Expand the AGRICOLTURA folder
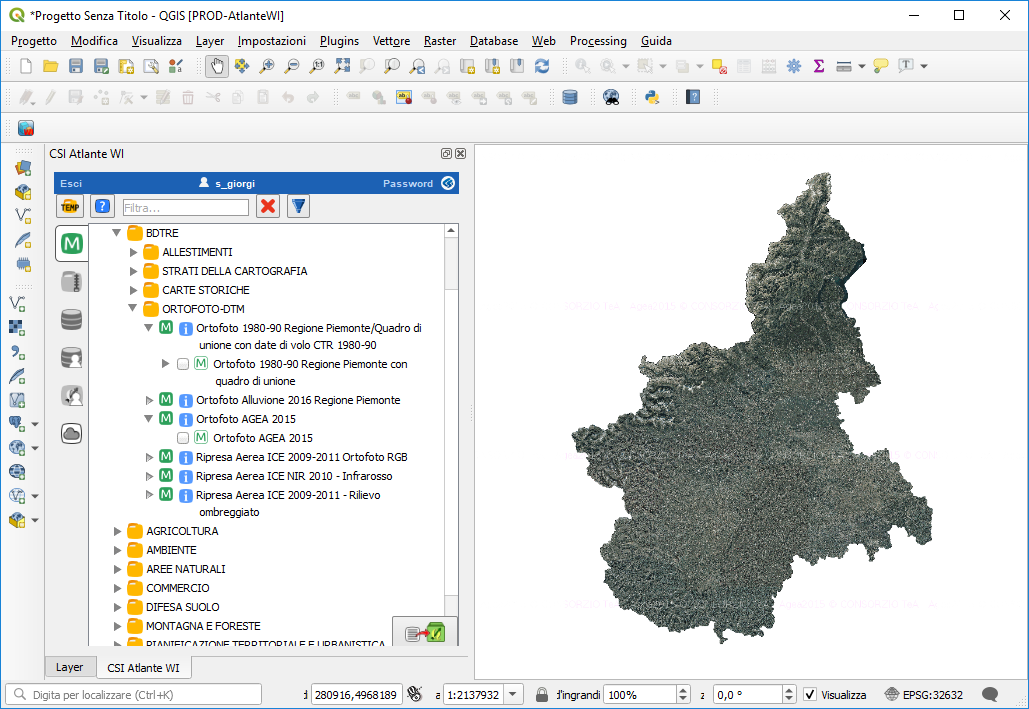The image size is (1029, 709). pos(118,531)
